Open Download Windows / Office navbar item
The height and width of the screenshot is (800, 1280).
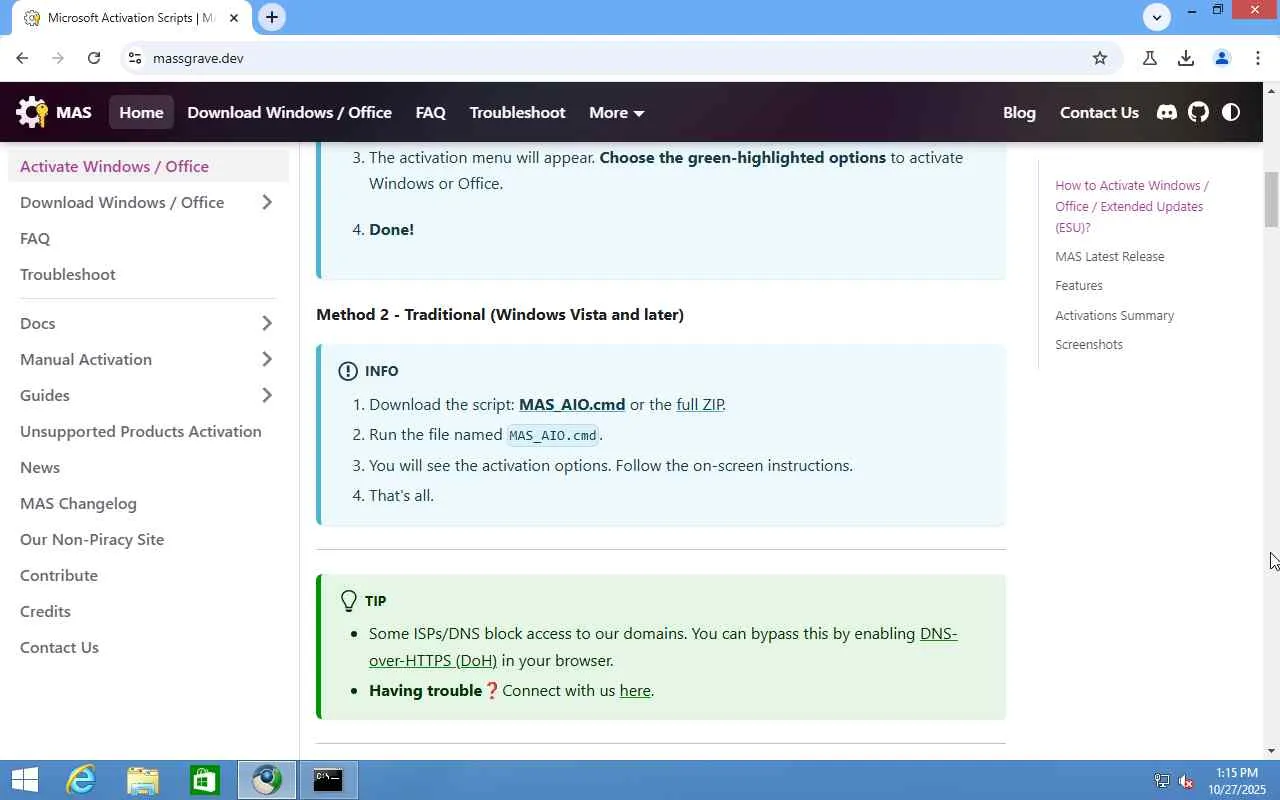tap(289, 112)
